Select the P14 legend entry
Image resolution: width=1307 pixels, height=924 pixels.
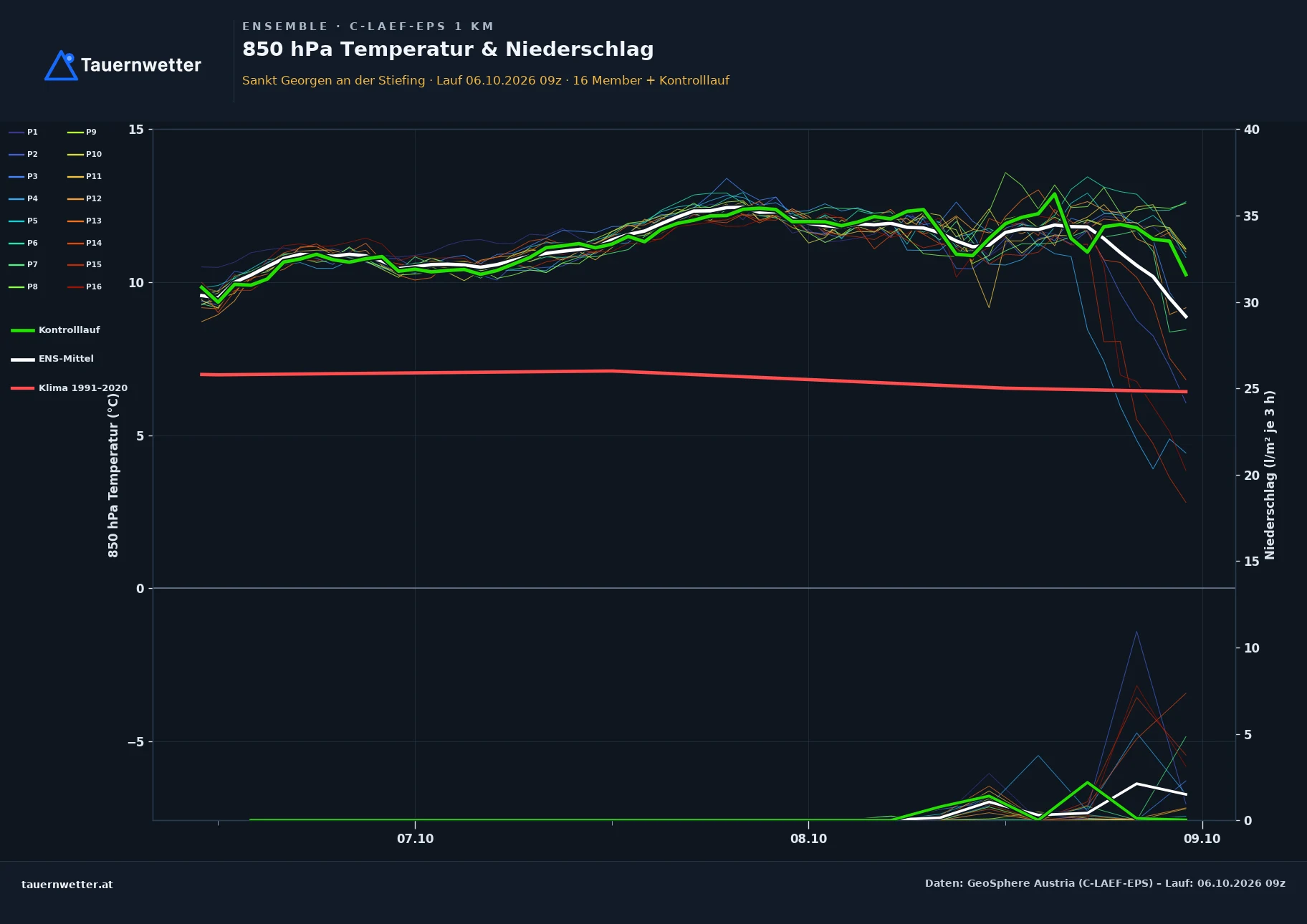pyautogui.click(x=85, y=243)
